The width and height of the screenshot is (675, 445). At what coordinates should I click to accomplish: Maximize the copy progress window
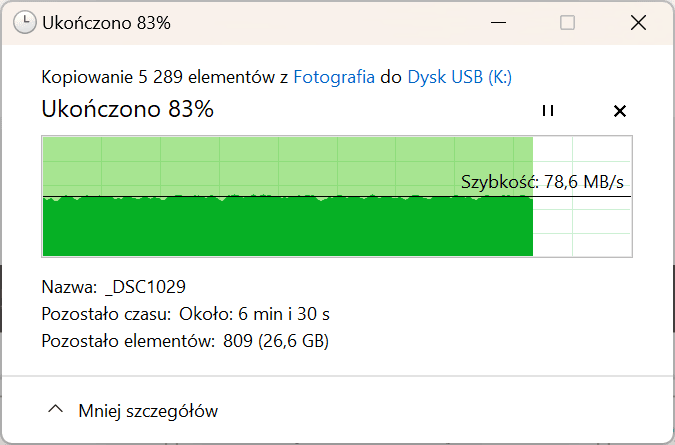pyautogui.click(x=567, y=22)
